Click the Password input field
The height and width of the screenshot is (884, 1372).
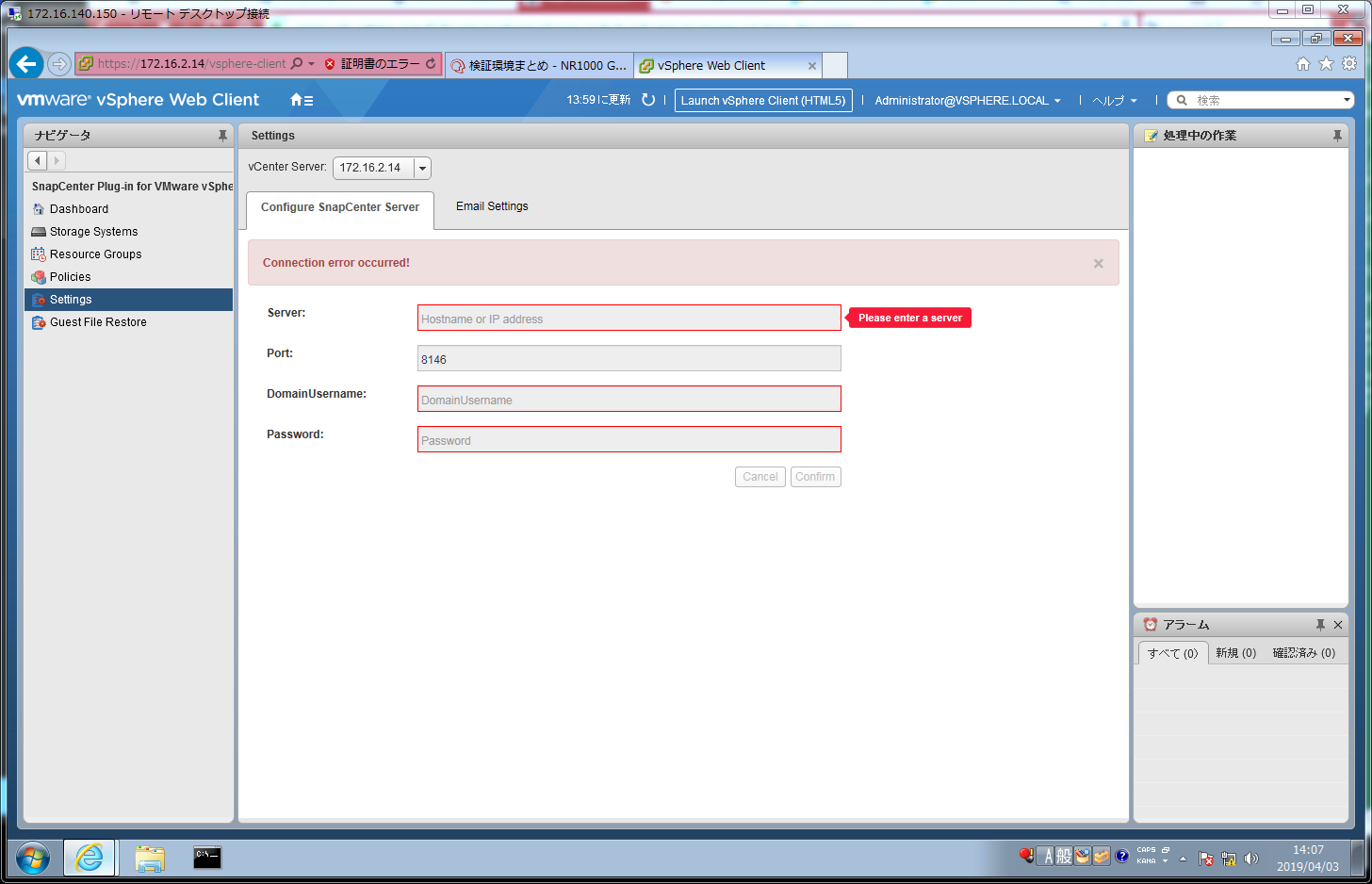tap(629, 440)
